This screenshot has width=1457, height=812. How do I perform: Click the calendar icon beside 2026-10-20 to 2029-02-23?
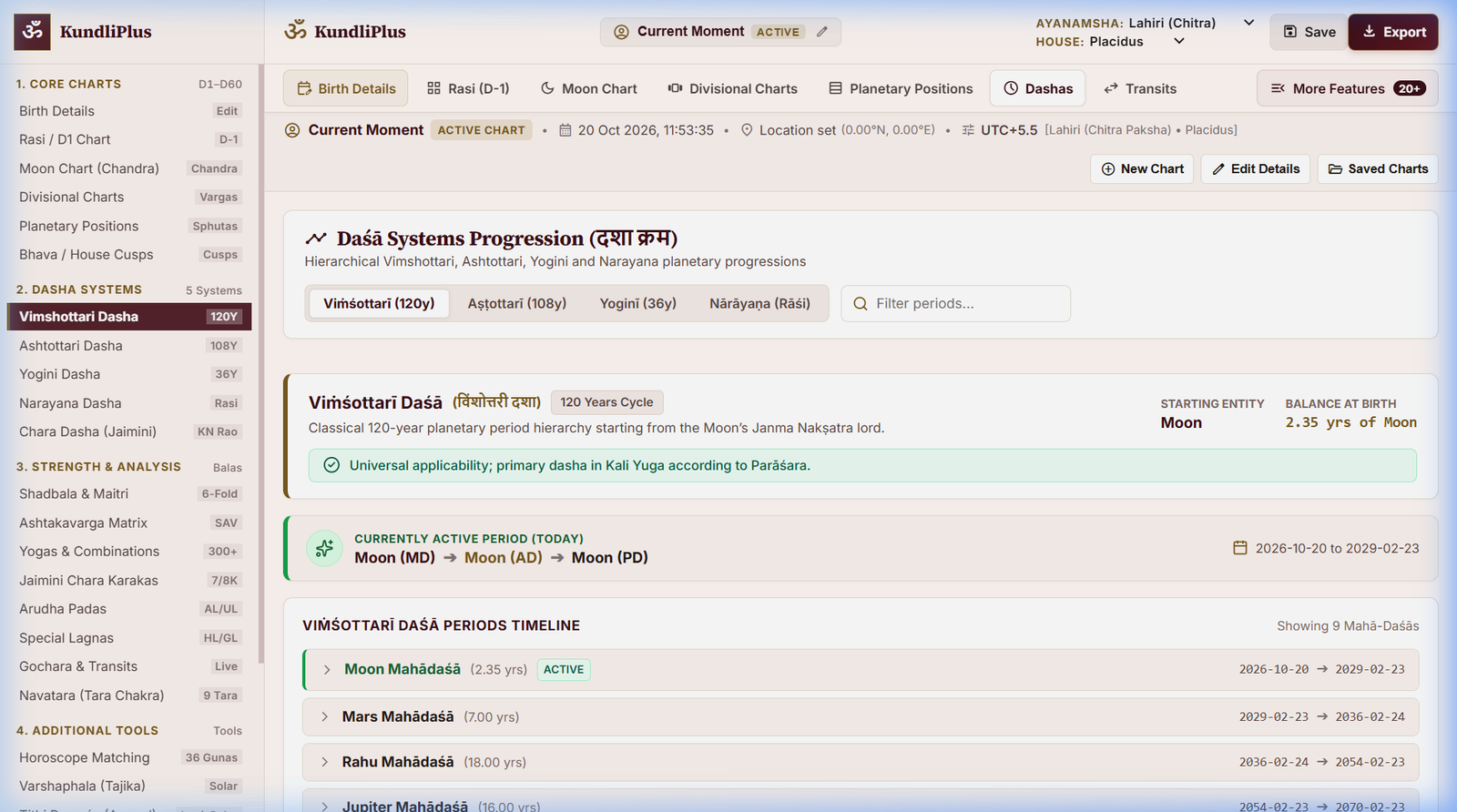[1239, 548]
